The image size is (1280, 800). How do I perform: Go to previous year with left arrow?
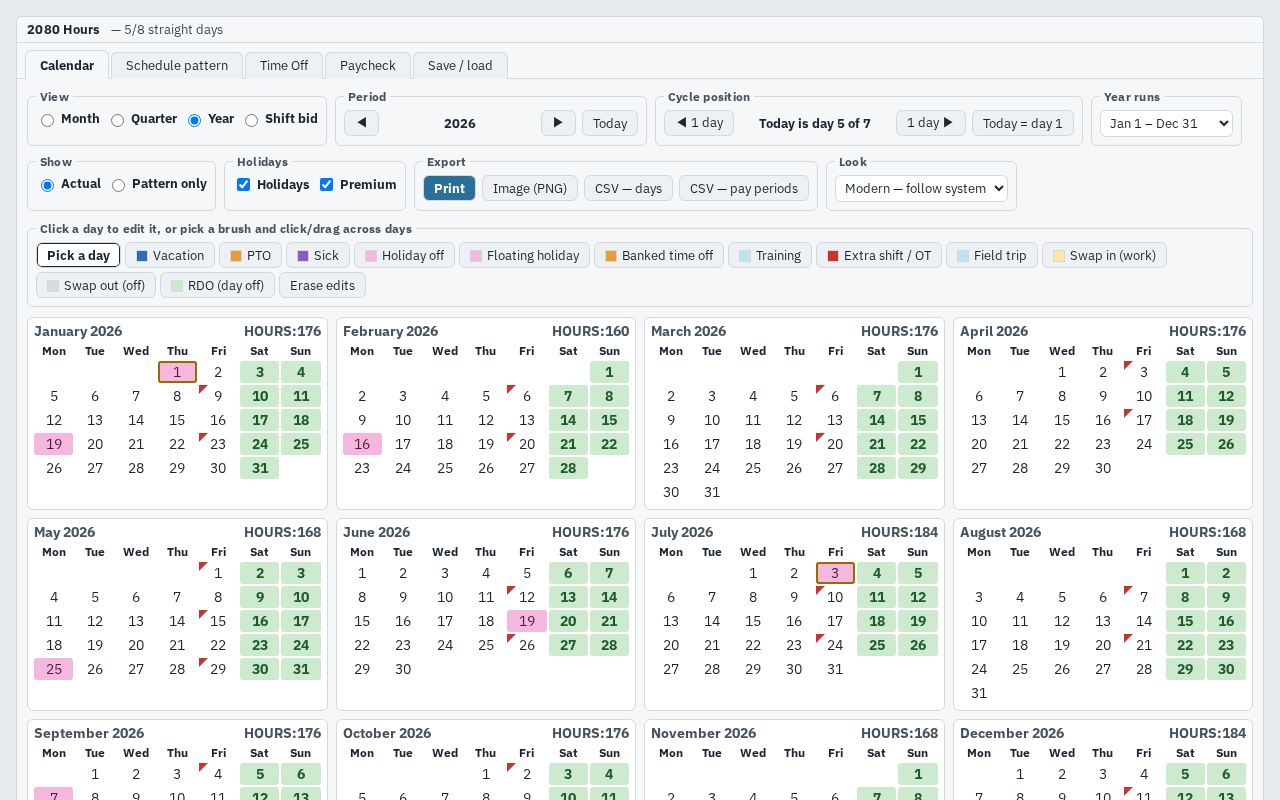coord(361,123)
